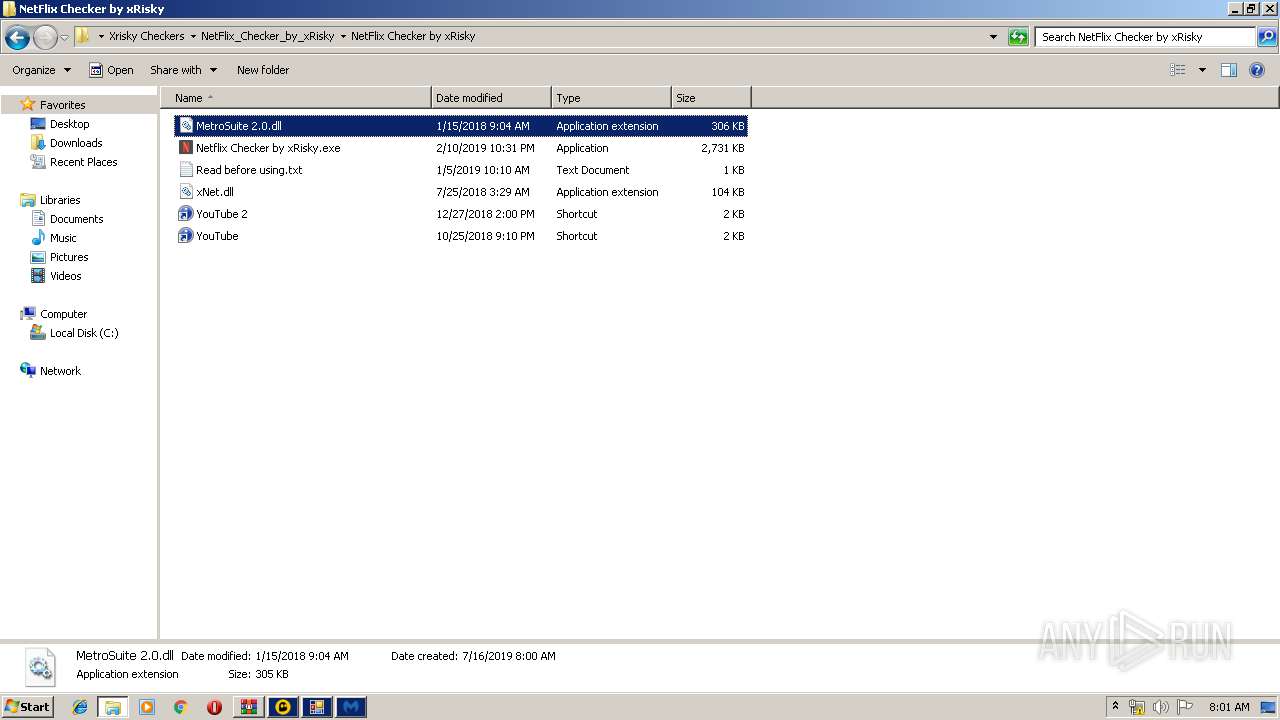Expand dropdown arrow before Xrisky Checkers breadcrumb
This screenshot has width=1280, height=720.
point(100,36)
